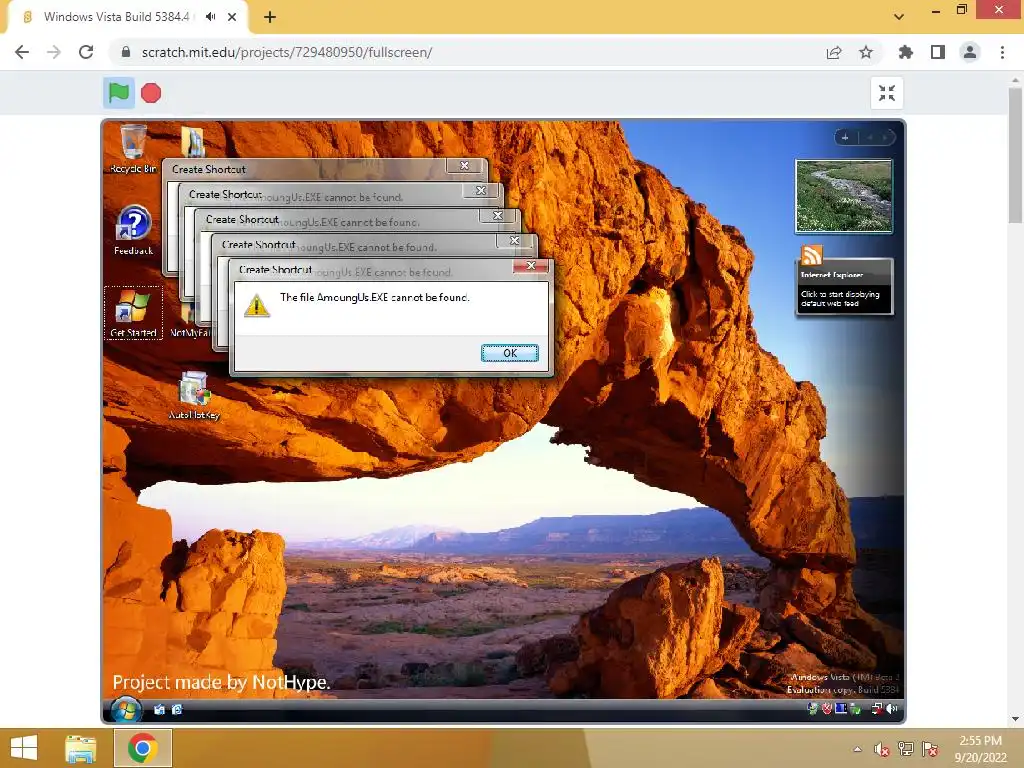Close the third Create Shortcut dialog
Image resolution: width=1024 pixels, height=768 pixels.
pyautogui.click(x=498, y=216)
